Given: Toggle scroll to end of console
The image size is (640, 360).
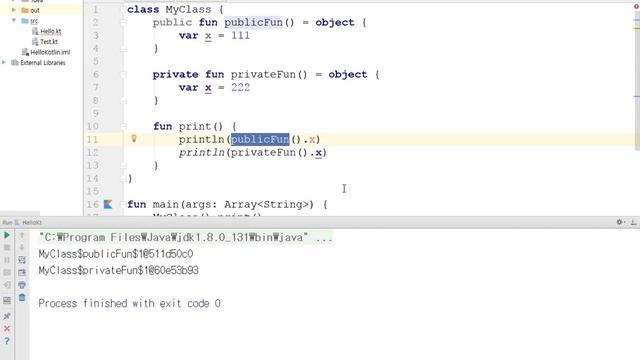Looking at the screenshot, I should pyautogui.click(x=22, y=272).
